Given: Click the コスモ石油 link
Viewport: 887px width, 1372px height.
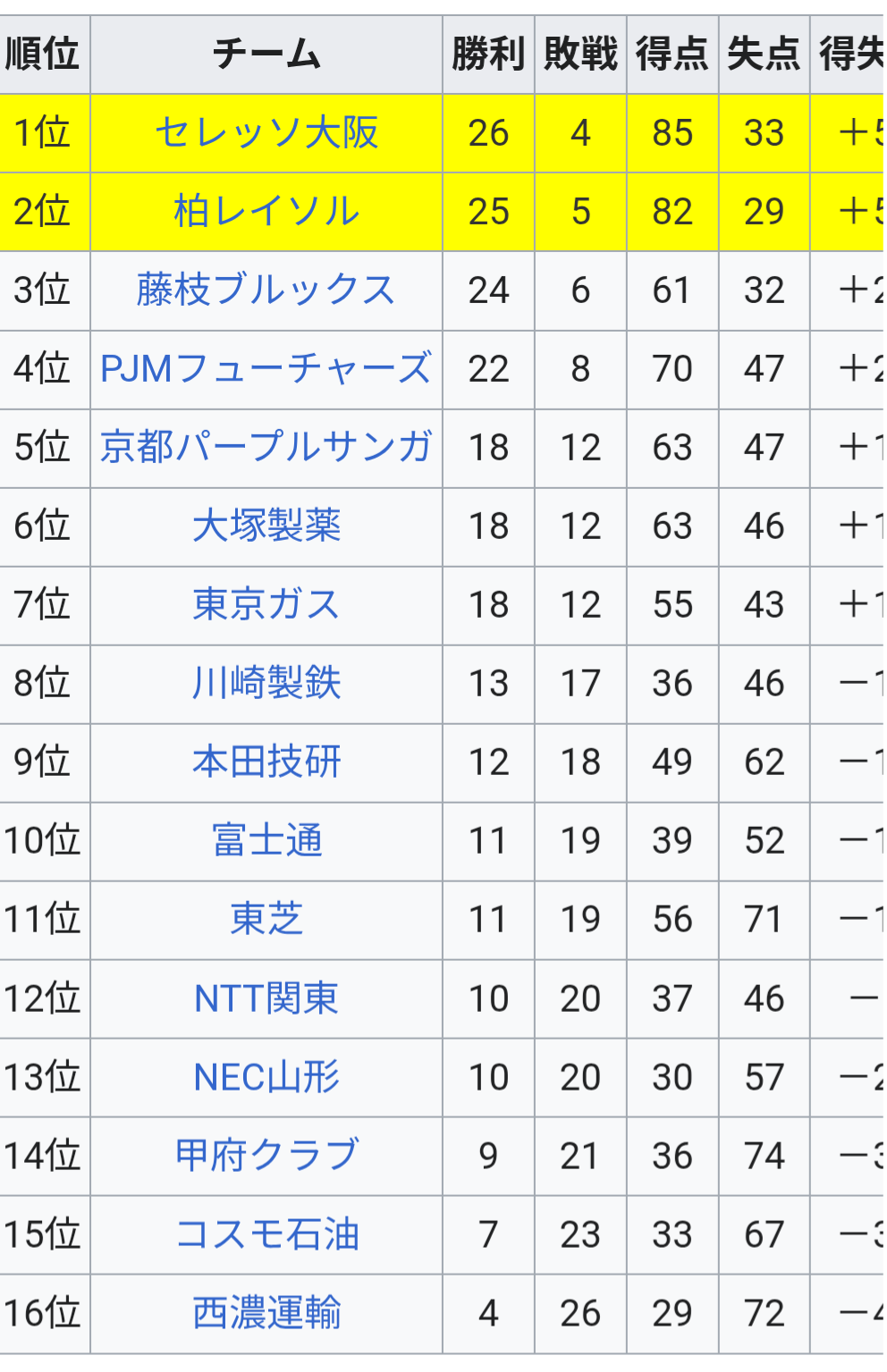Looking at the screenshot, I should pos(266,1234).
